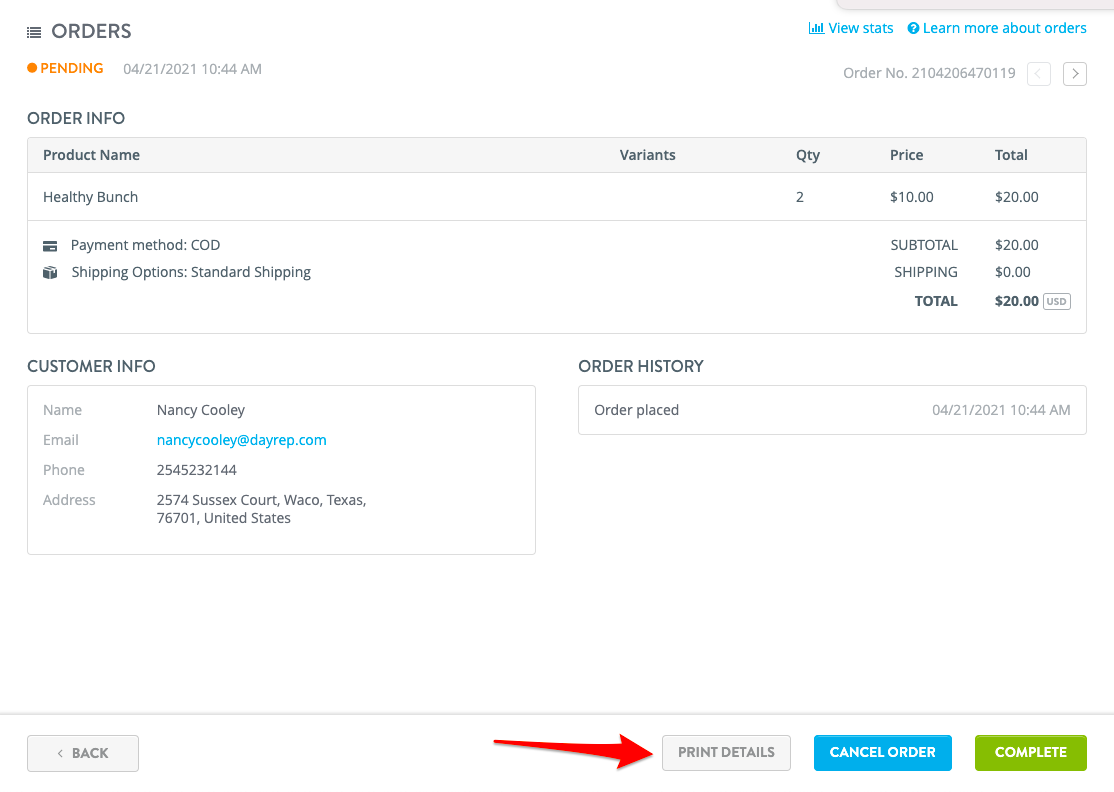1114x792 pixels.
Task: Click the list icon beside the ORDERS heading
Action: click(34, 31)
